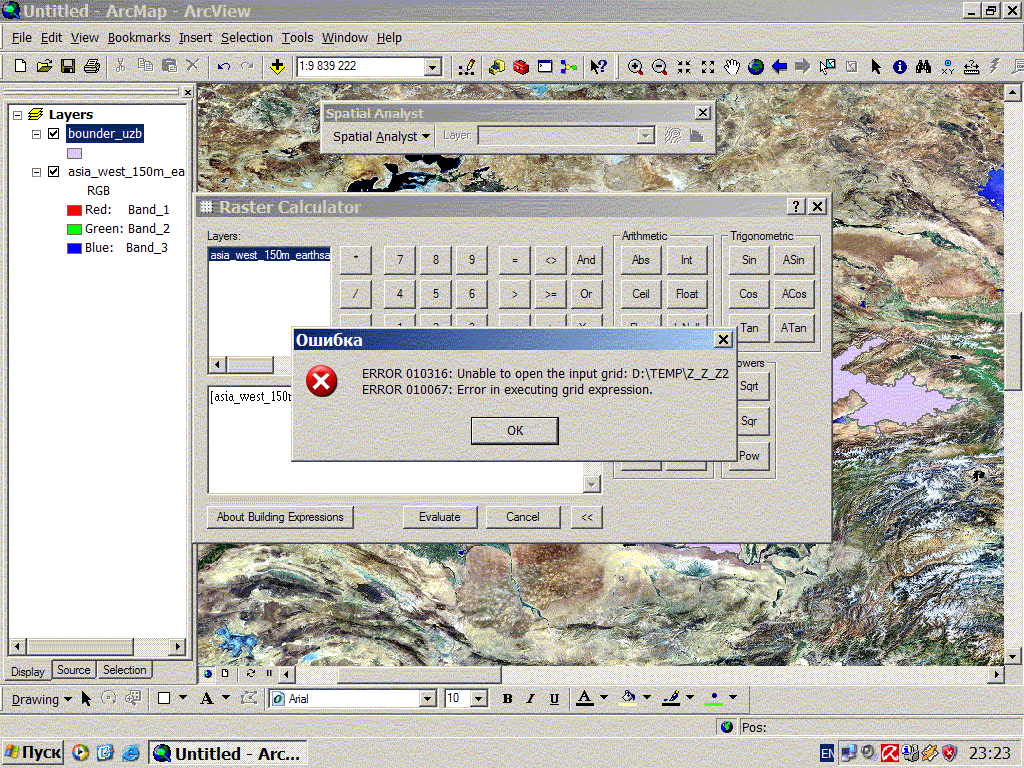Open the Find binoculars tool
1024x768 pixels.
point(923,67)
